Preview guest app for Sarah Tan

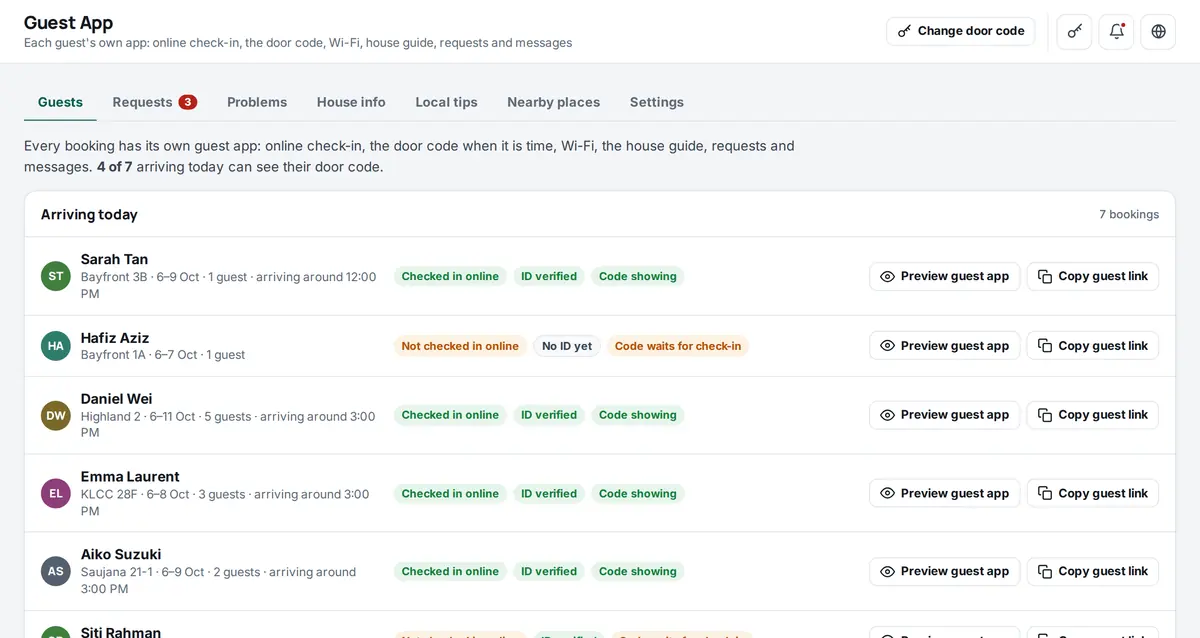945,276
